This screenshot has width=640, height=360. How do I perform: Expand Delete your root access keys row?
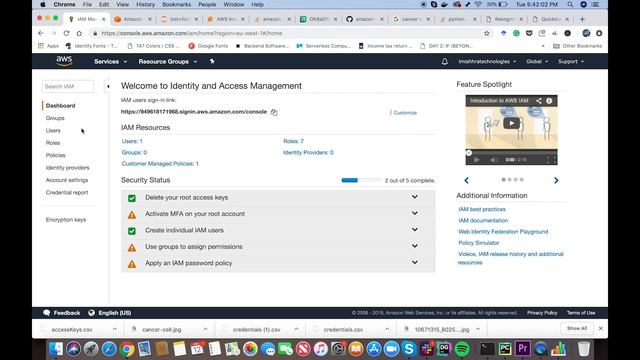pyautogui.click(x=415, y=197)
